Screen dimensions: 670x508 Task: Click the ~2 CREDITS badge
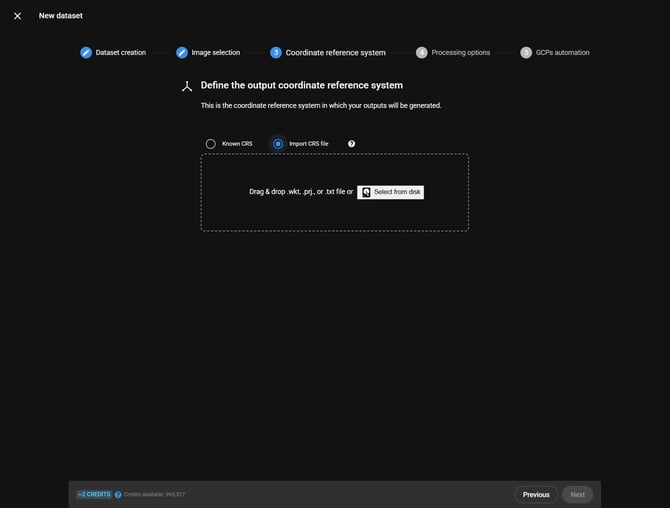[x=94, y=494]
